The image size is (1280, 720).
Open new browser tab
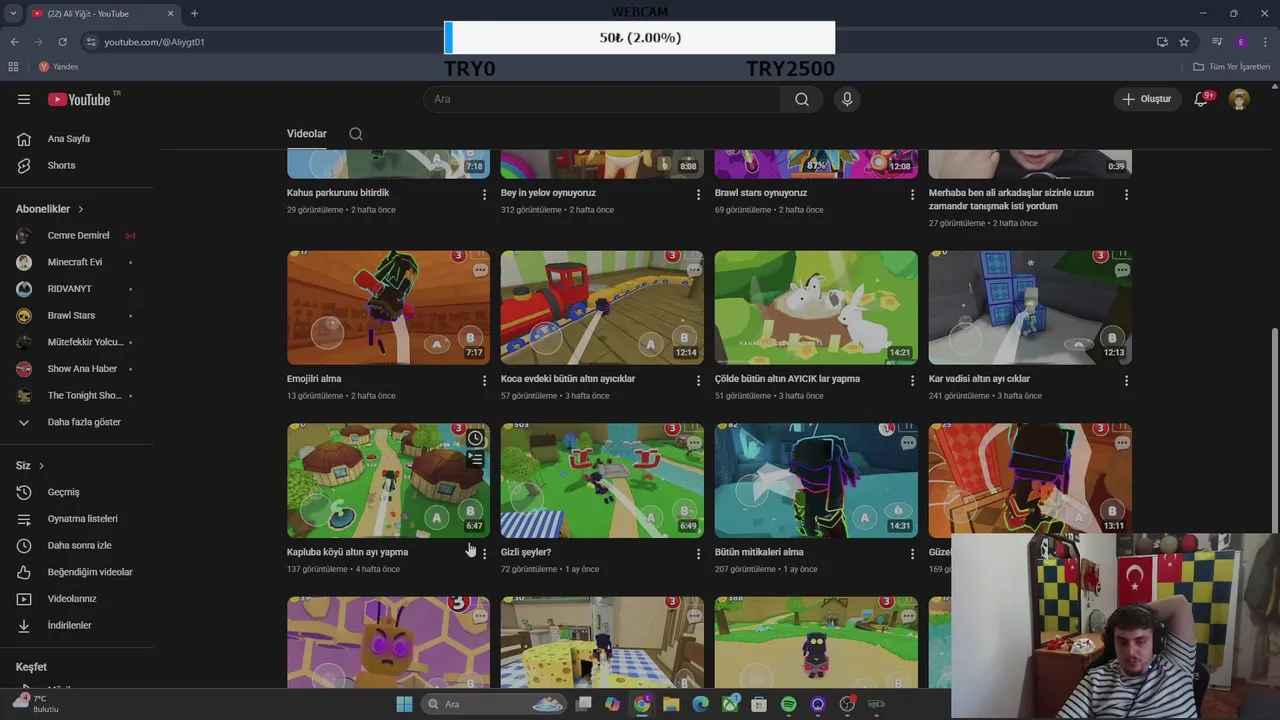click(x=194, y=13)
